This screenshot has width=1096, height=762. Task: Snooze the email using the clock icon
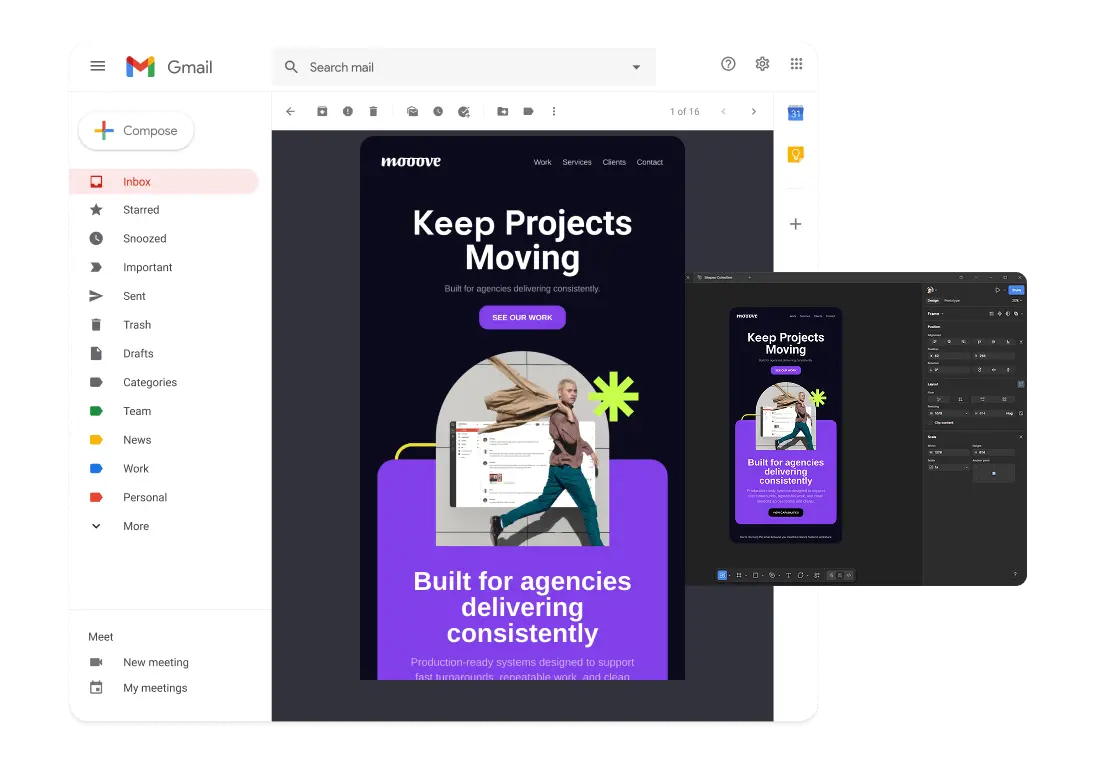click(x=438, y=111)
